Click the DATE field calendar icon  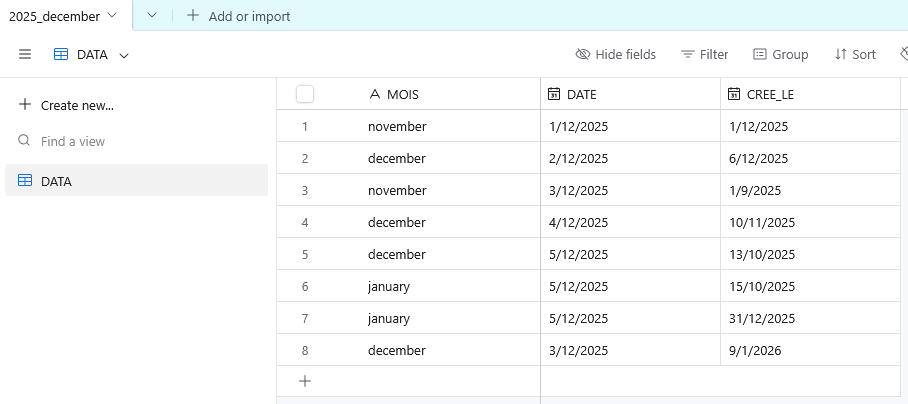pos(554,94)
